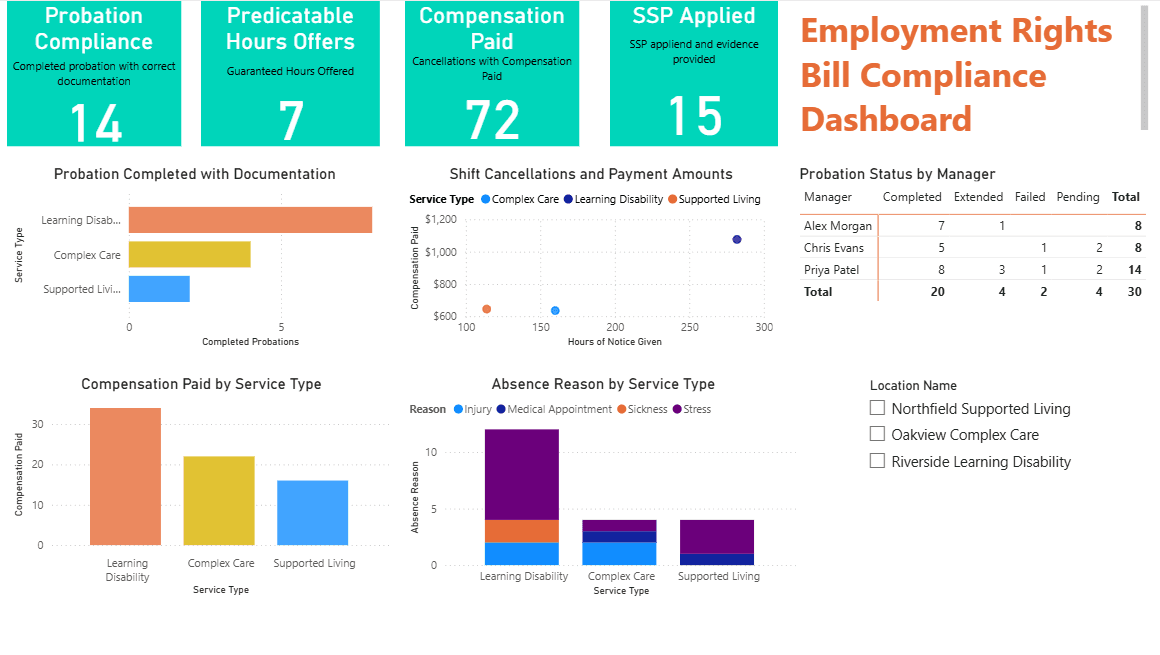This screenshot has width=1160, height=655.
Task: Click the Probation Compliance KPI card
Action: click(x=94, y=70)
